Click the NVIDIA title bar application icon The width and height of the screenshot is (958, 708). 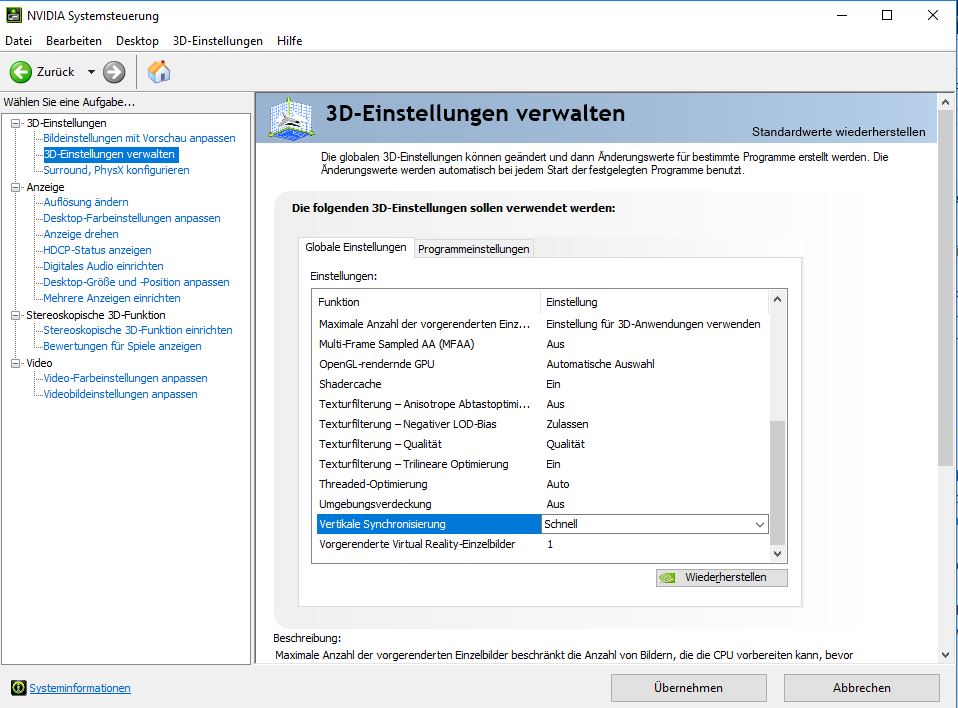pyautogui.click(x=13, y=15)
